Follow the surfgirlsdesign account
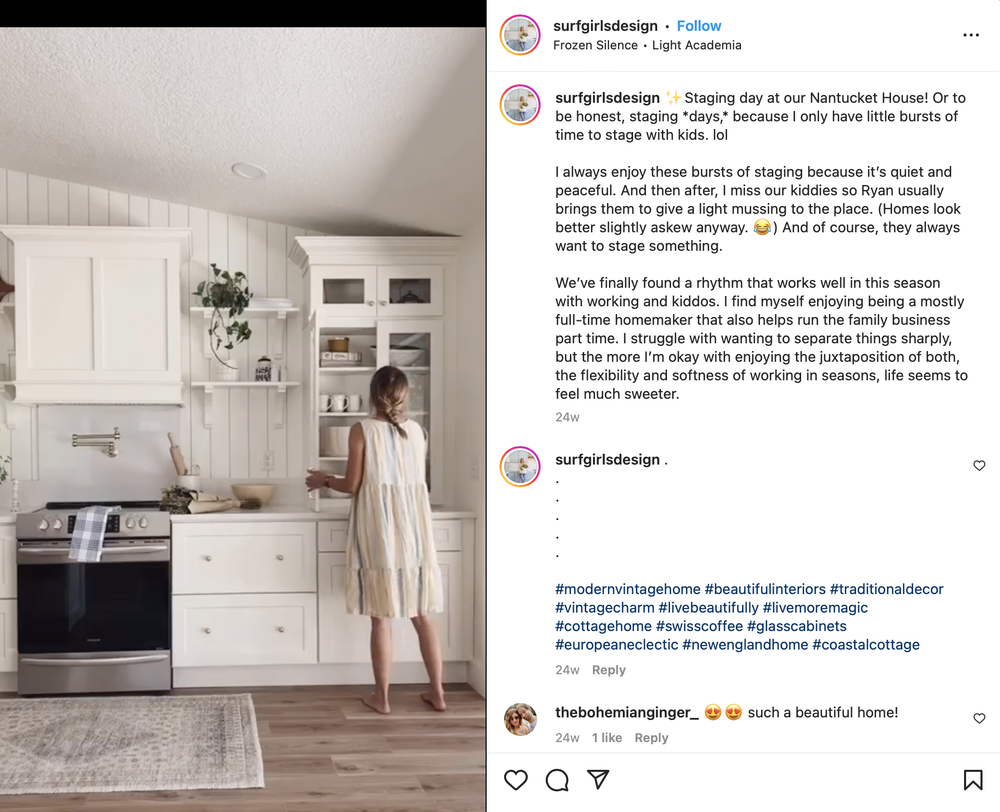The height and width of the screenshot is (812, 1000). [698, 26]
